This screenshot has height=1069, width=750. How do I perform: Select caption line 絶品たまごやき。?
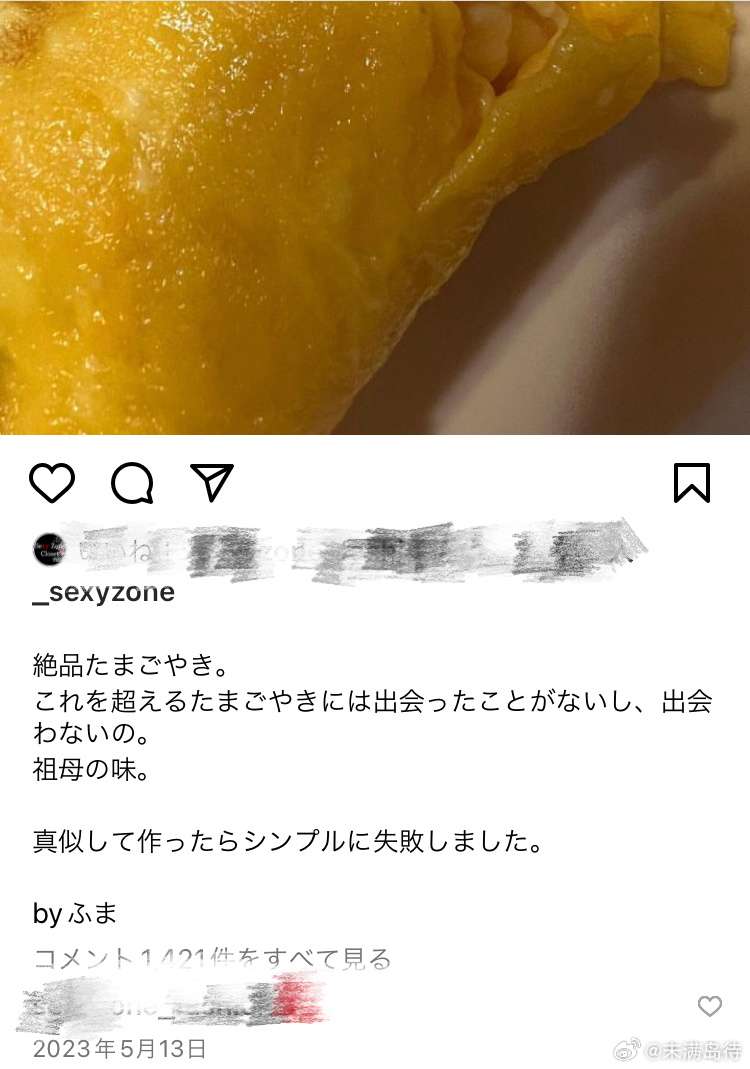[131, 665]
